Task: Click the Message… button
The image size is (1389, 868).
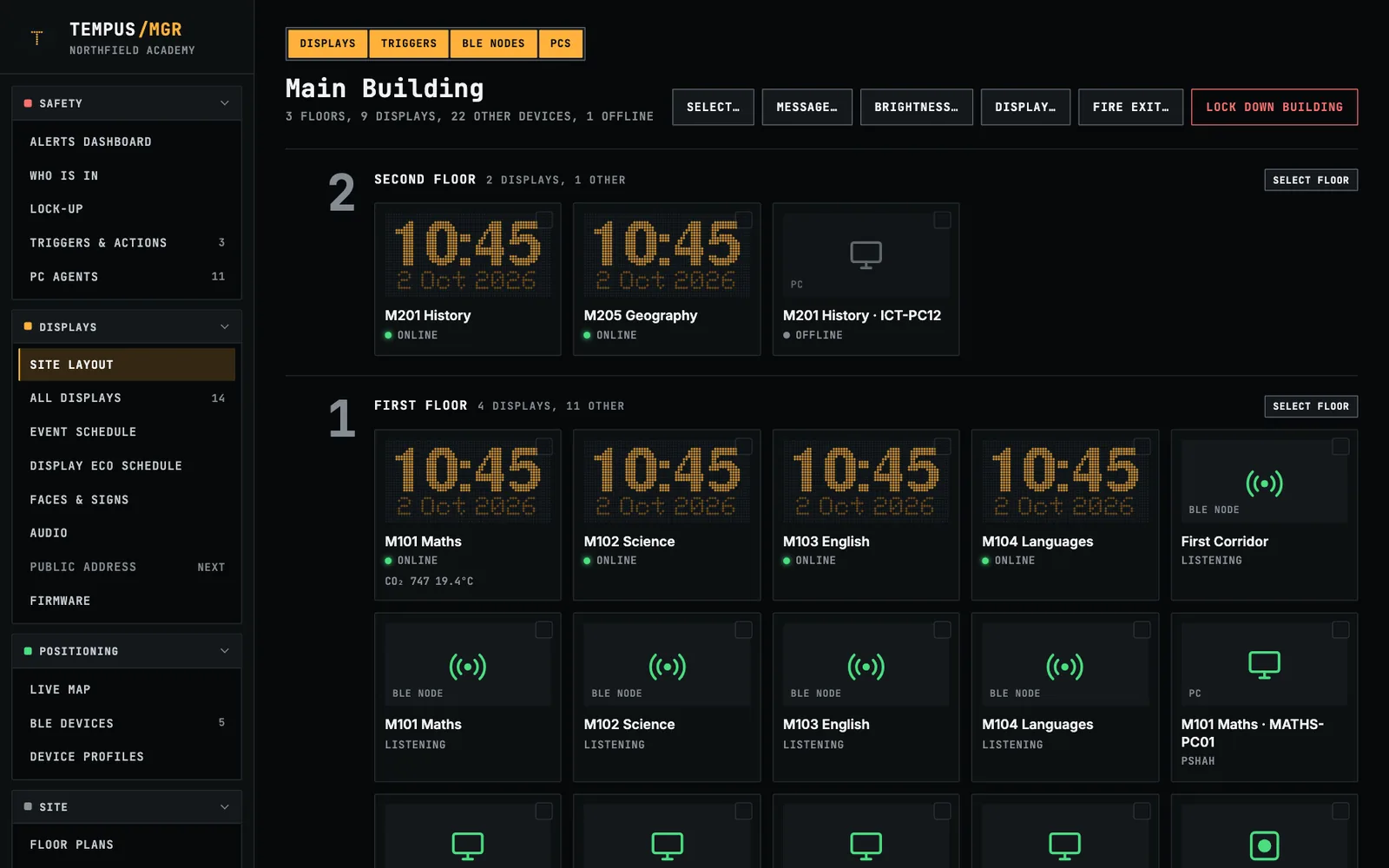Action: [806, 107]
